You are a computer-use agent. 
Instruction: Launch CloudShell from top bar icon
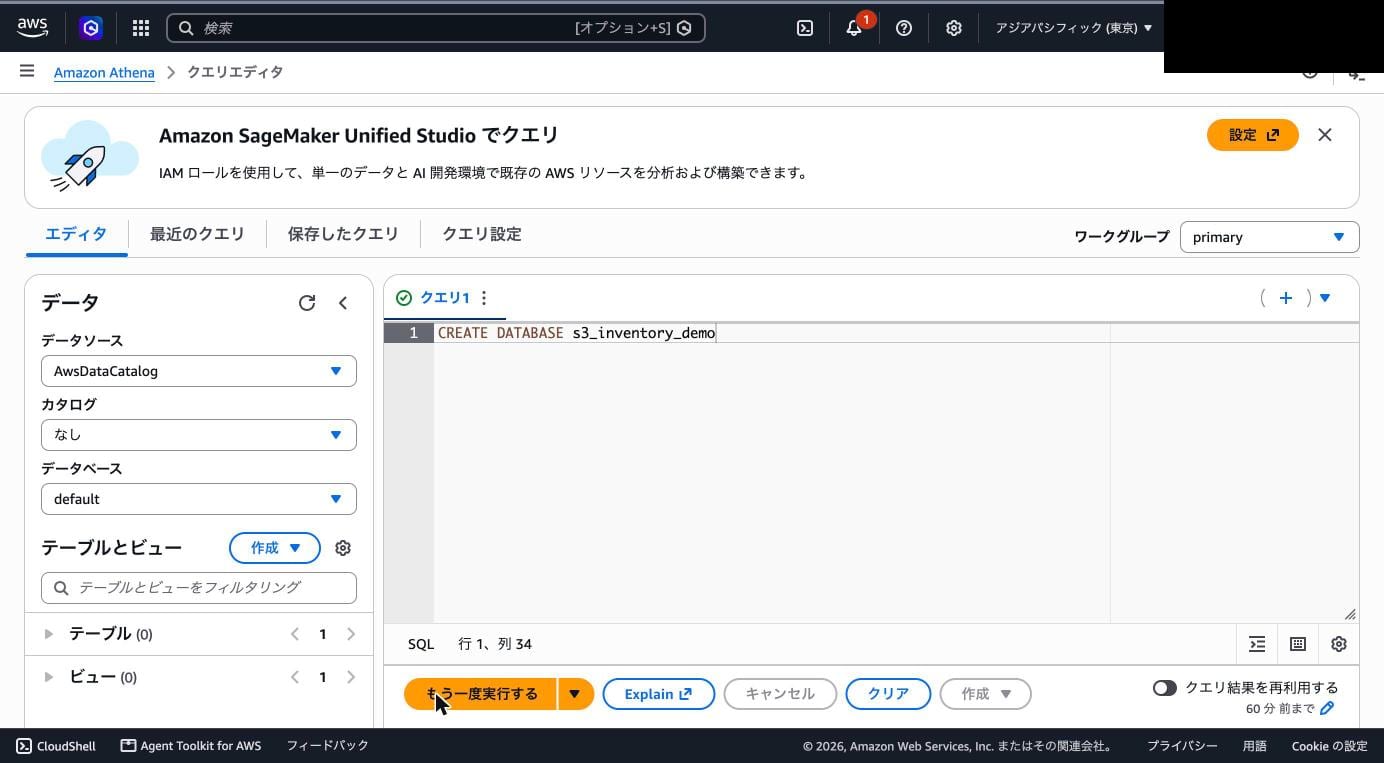click(805, 28)
